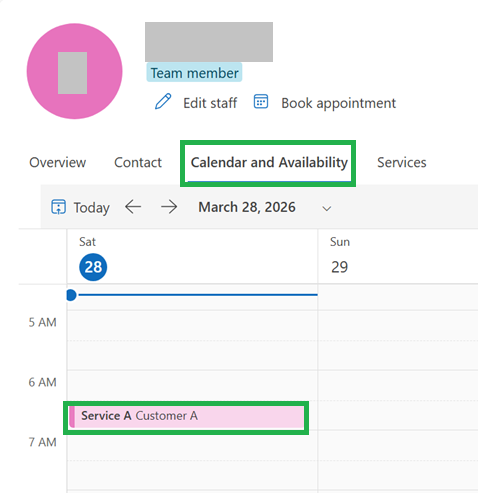This screenshot has width=478, height=493.
Task: Click the Today calendar icon
Action: [58, 207]
